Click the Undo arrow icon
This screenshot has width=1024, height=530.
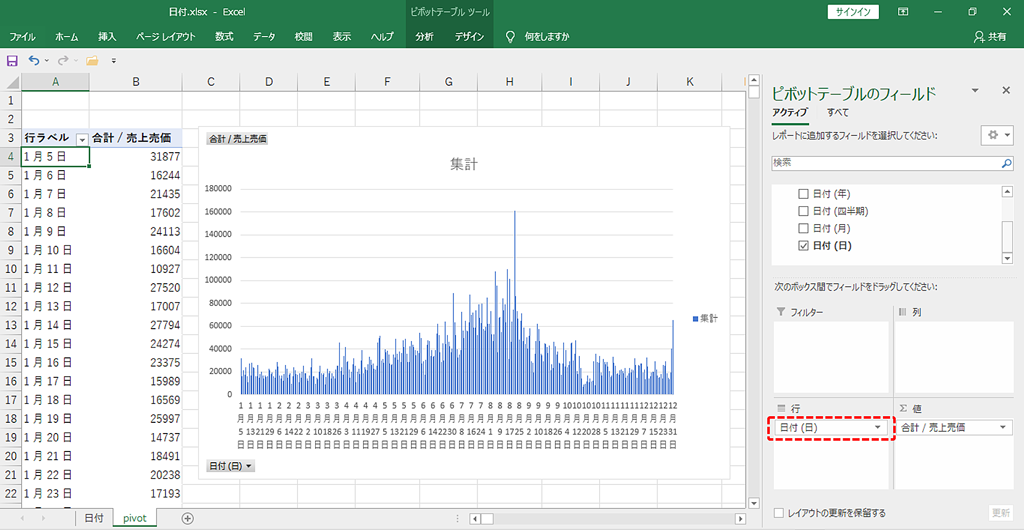coord(35,61)
